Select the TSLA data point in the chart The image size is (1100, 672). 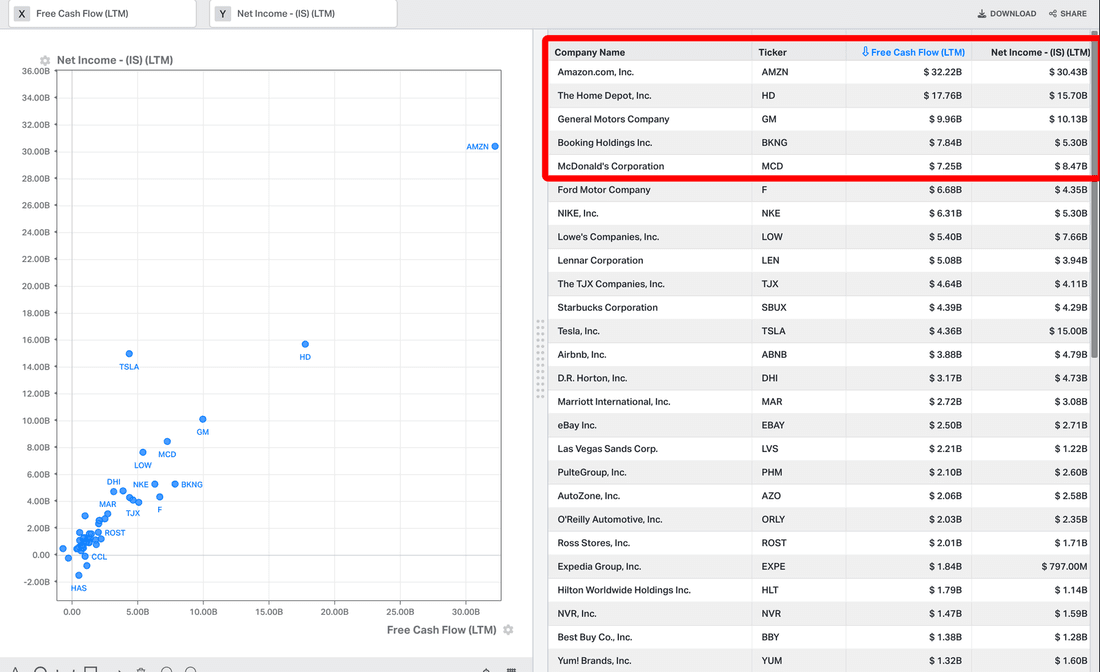tap(129, 354)
